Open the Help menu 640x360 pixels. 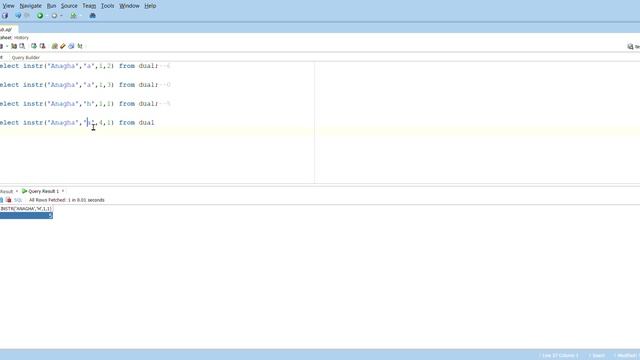coord(150,6)
